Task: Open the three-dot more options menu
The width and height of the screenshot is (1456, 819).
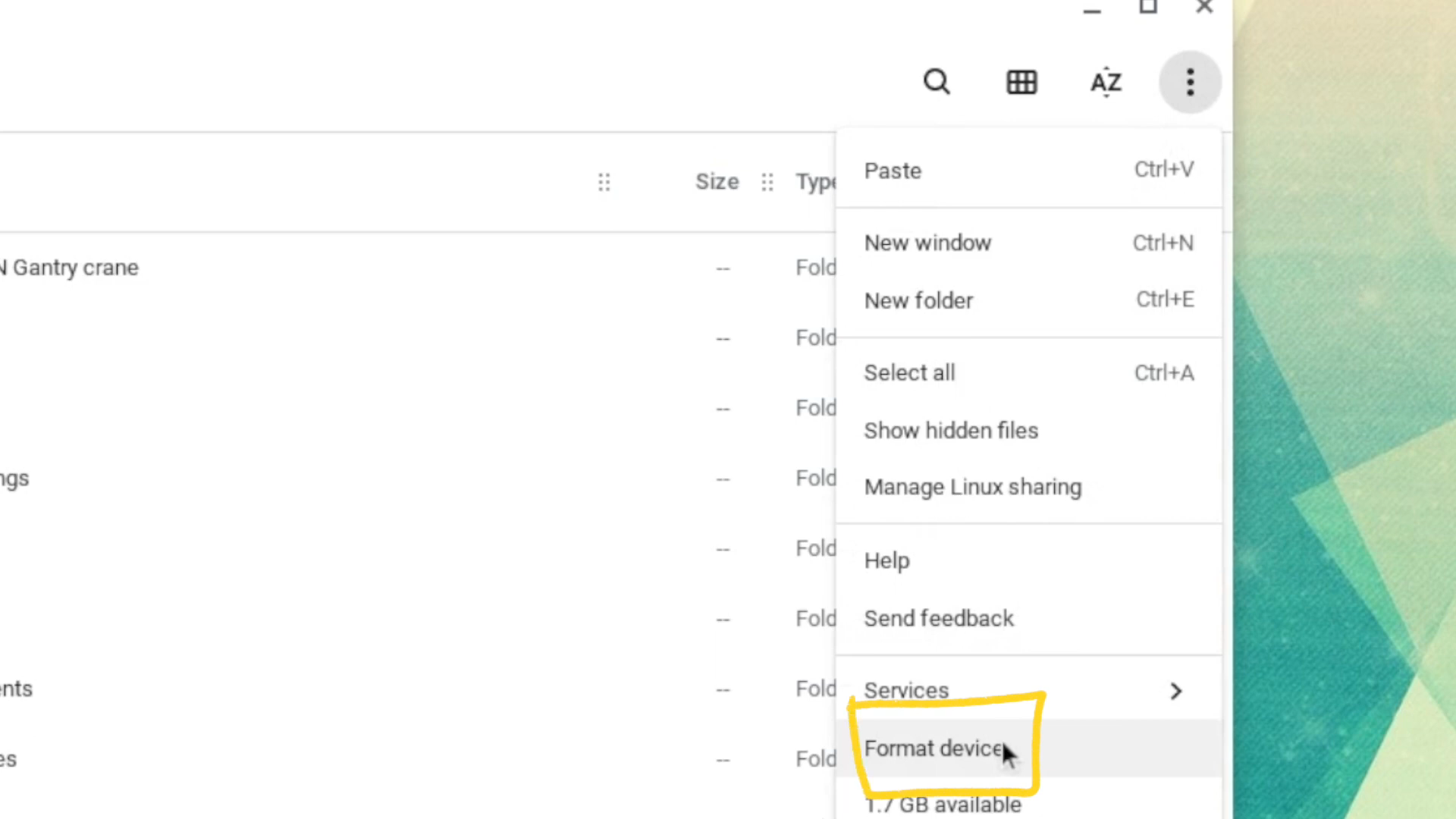Action: click(x=1190, y=82)
